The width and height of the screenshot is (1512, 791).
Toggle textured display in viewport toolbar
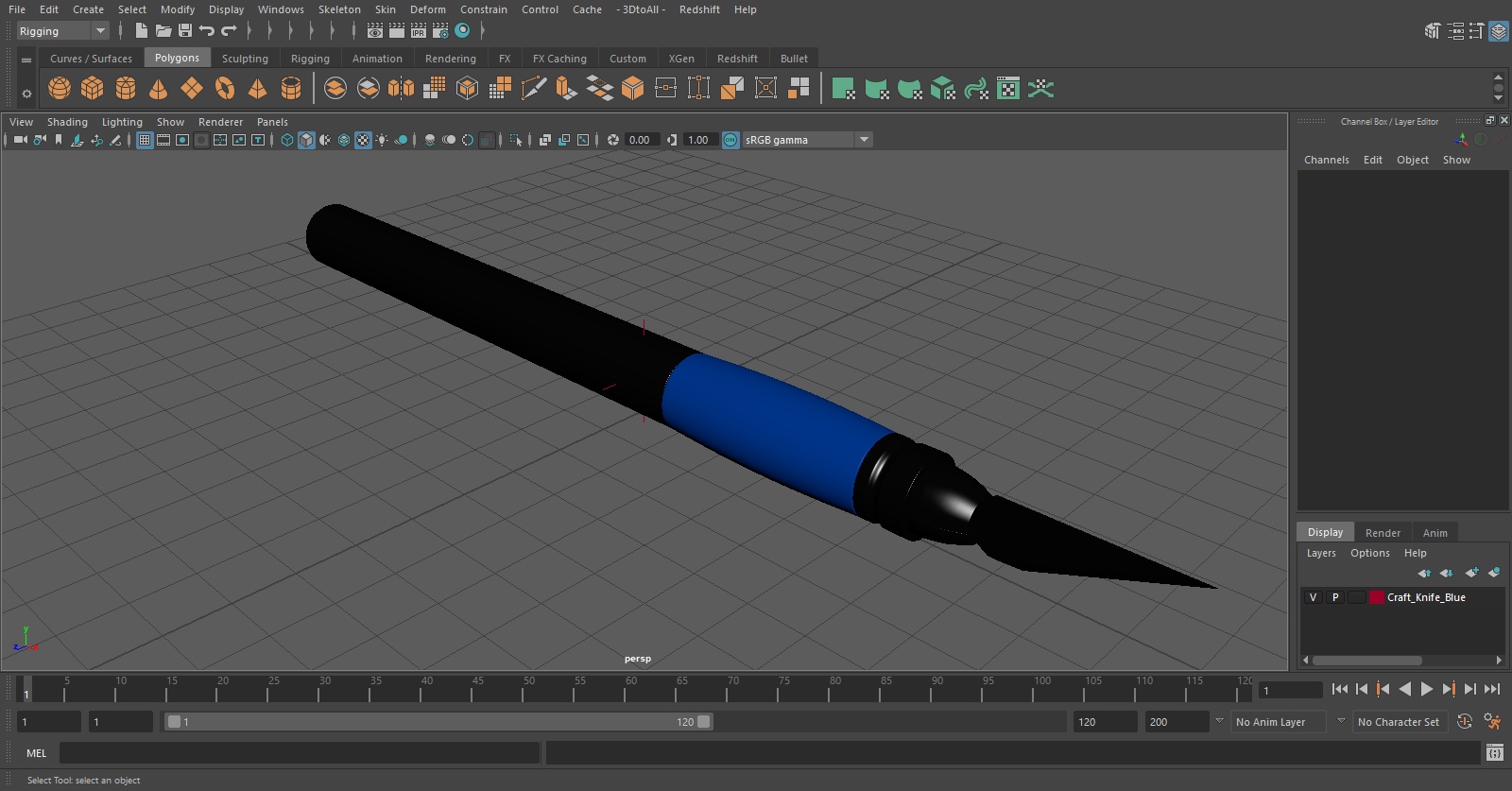[x=363, y=140]
